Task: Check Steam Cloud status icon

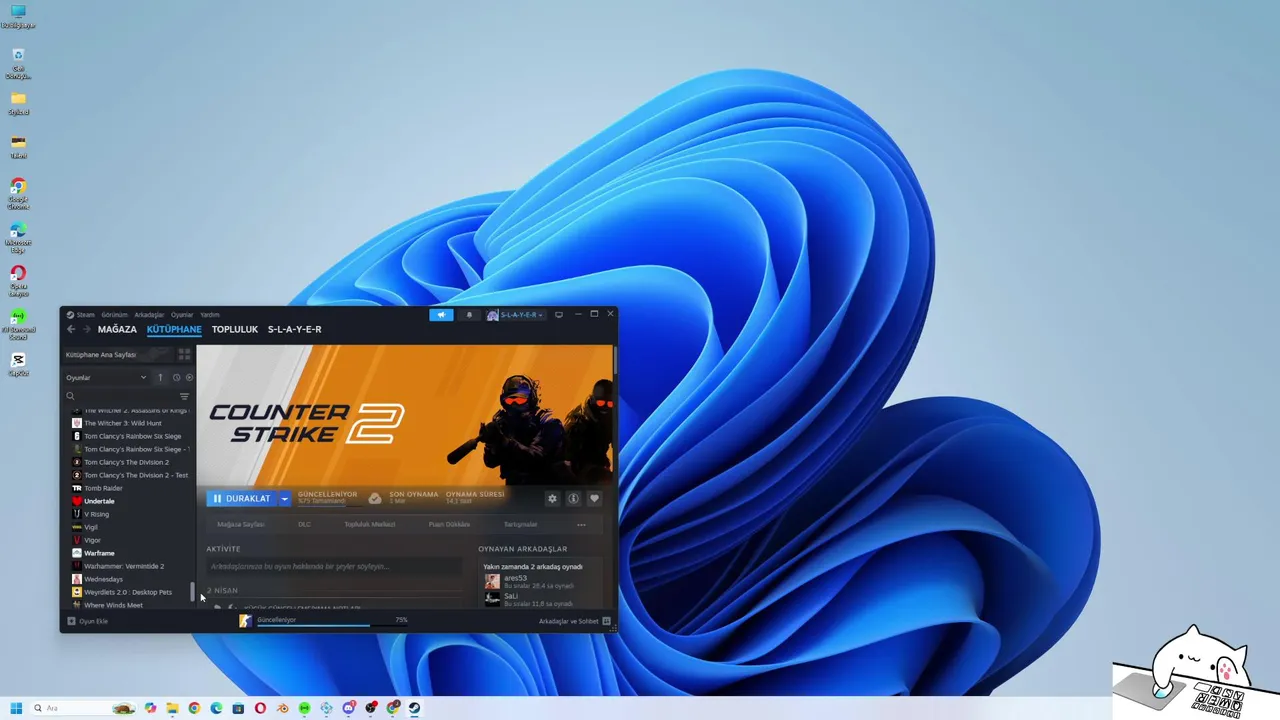Action: [375, 498]
